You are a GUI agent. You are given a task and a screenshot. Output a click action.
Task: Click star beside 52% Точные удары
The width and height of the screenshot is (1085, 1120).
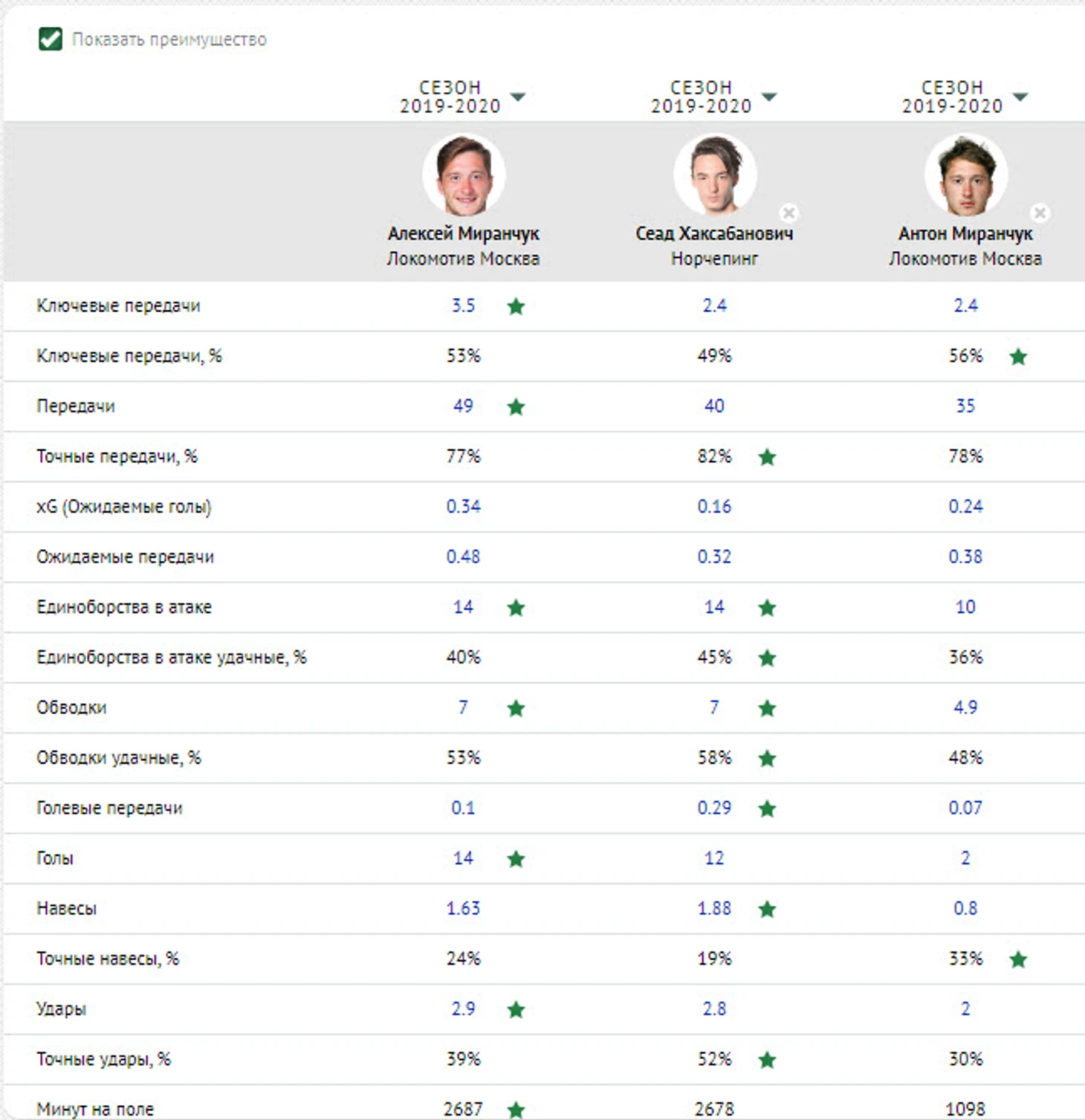[x=767, y=1060]
